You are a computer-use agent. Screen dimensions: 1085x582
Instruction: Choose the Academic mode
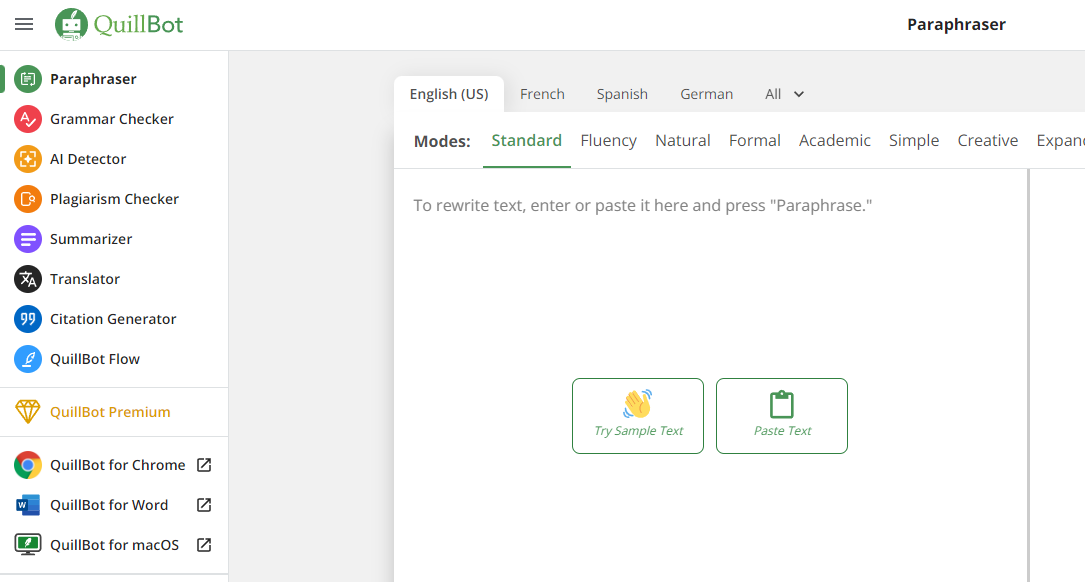(x=834, y=141)
